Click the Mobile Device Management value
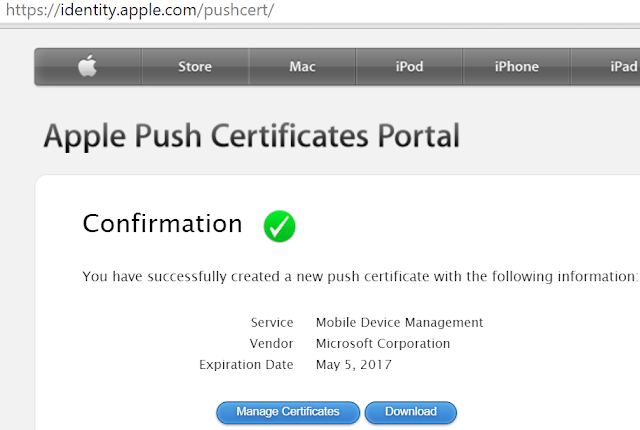Image resolution: width=640 pixels, height=430 pixels. pyautogui.click(x=400, y=323)
